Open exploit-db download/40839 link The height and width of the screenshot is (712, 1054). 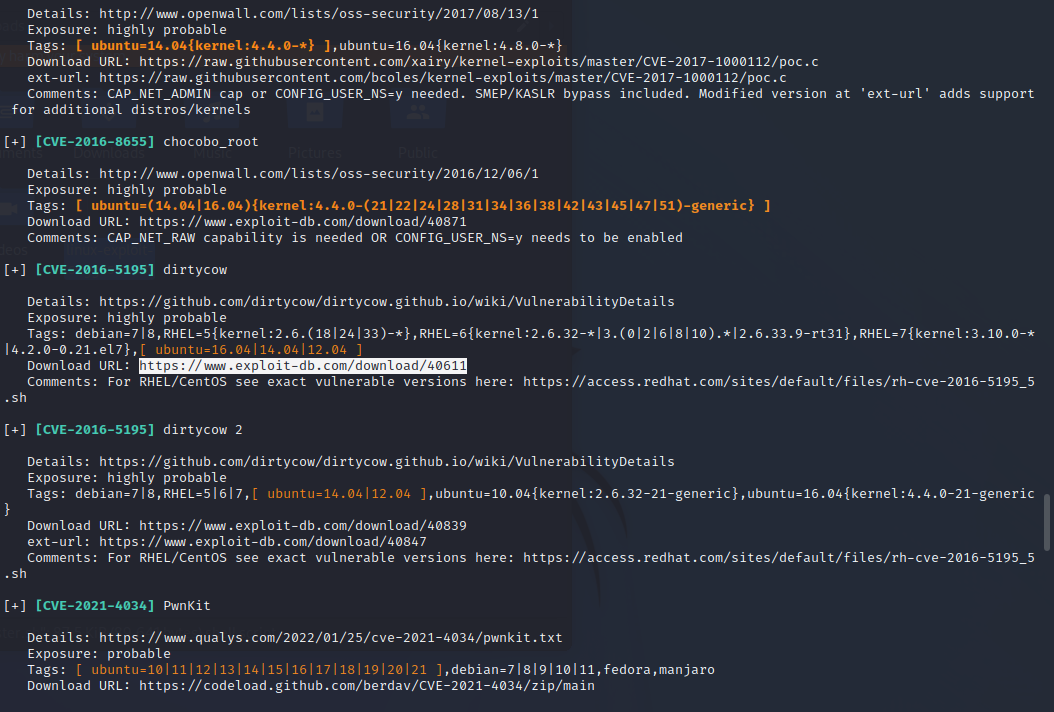tap(302, 526)
